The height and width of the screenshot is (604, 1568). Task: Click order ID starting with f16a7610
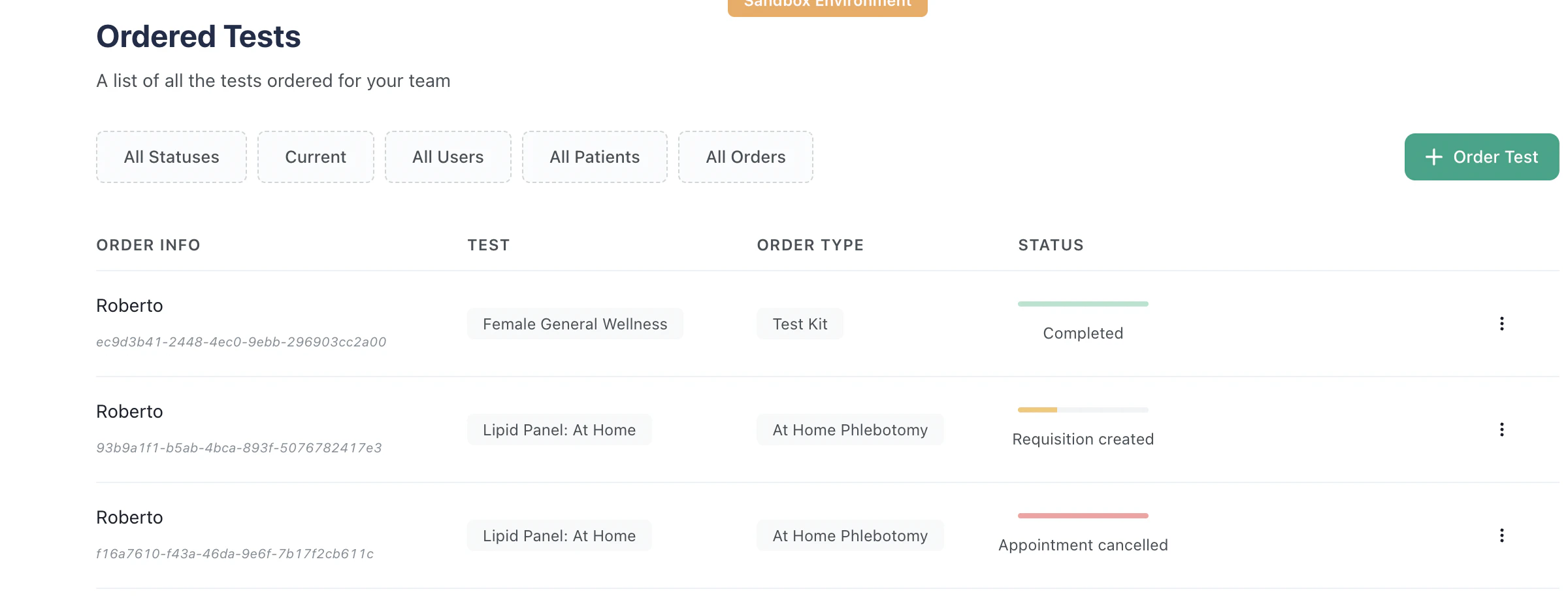click(235, 554)
